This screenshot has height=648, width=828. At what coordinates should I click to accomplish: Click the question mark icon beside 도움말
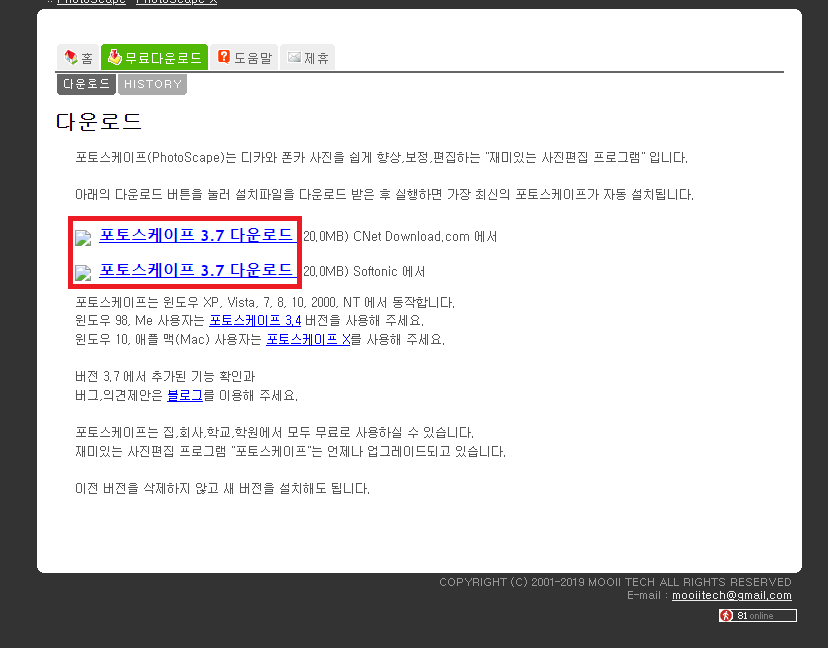tap(224, 56)
